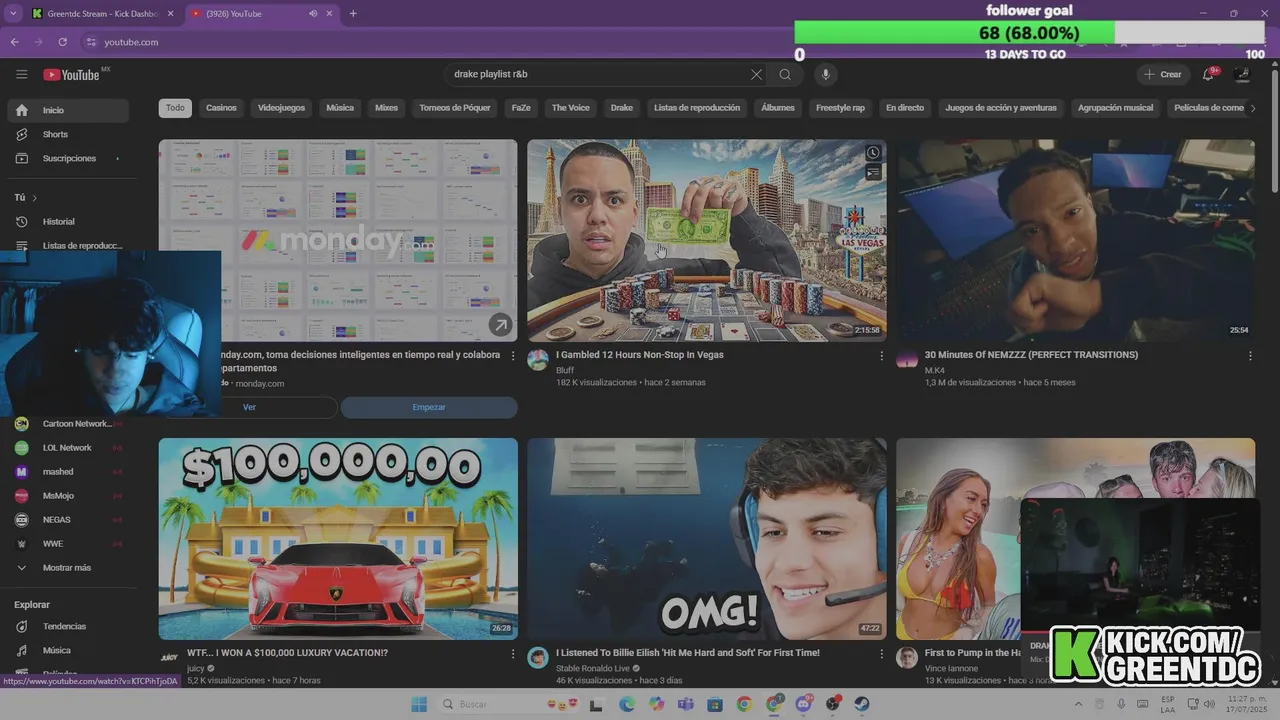Open the Windows Start menu

tap(420, 704)
